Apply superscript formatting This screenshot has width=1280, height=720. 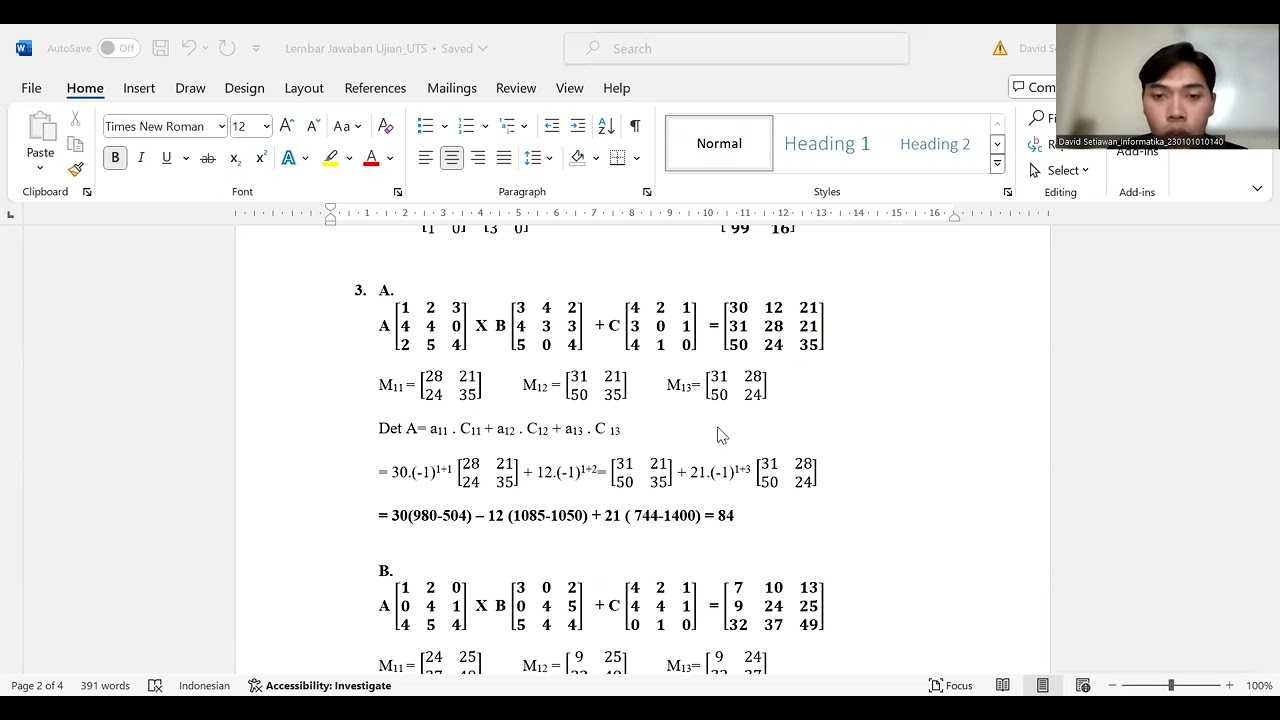click(261, 158)
